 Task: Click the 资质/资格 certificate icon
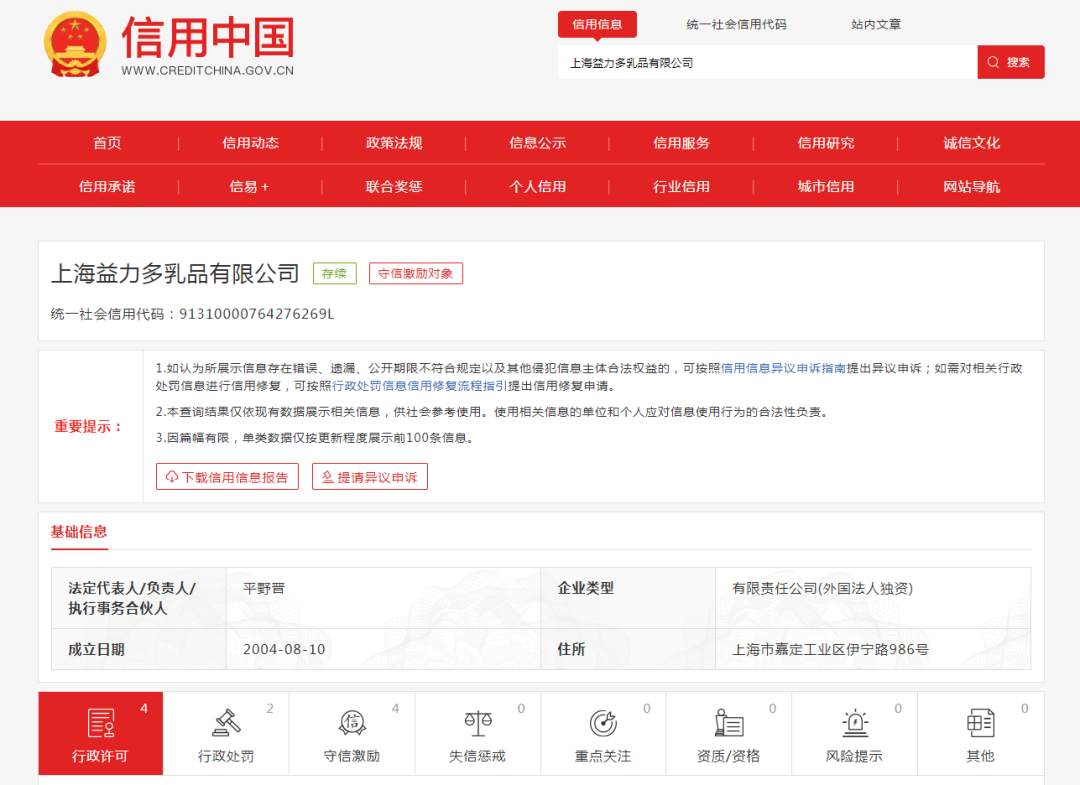point(729,722)
